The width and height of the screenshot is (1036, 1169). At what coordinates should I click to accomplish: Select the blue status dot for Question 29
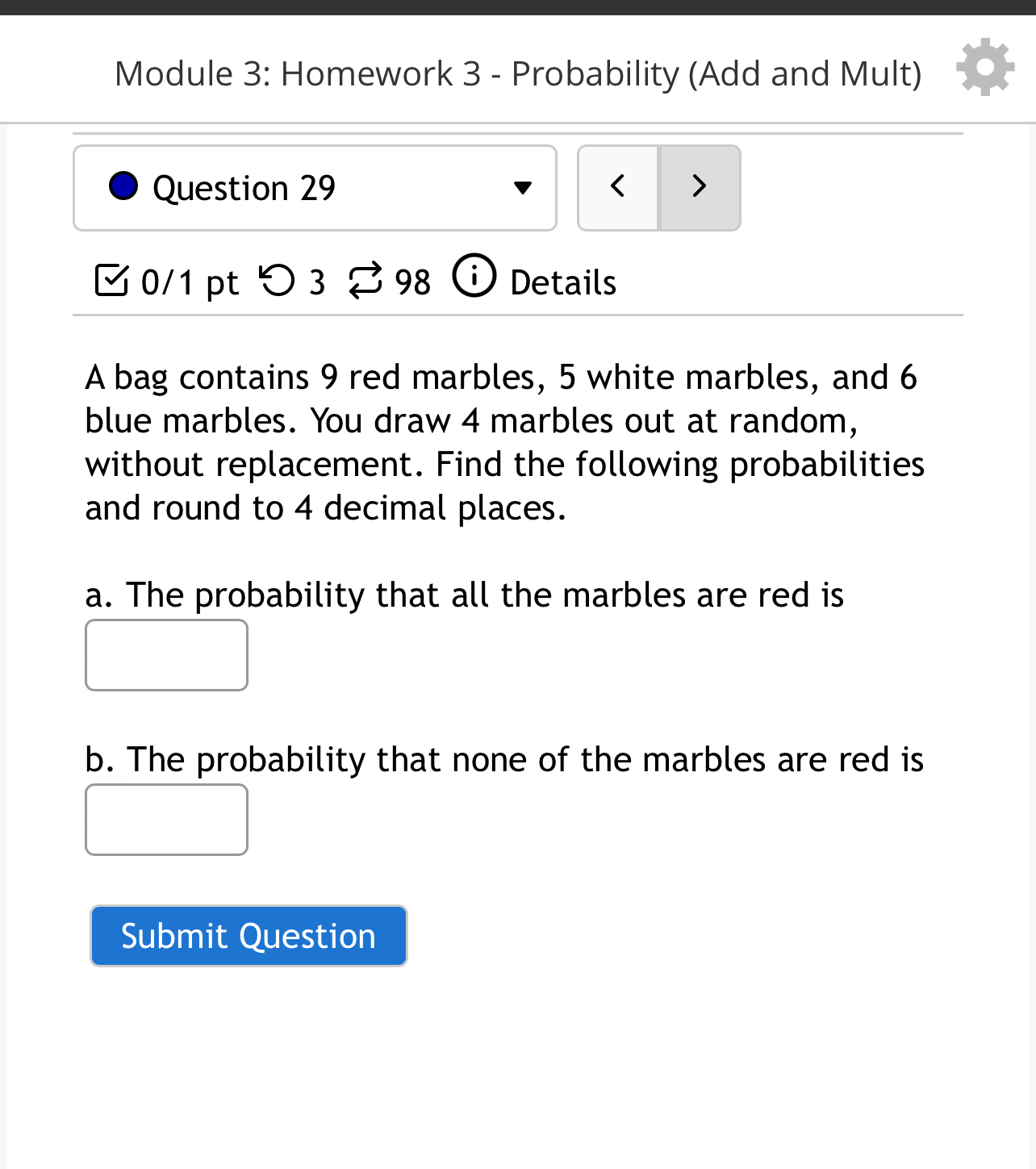(x=125, y=187)
